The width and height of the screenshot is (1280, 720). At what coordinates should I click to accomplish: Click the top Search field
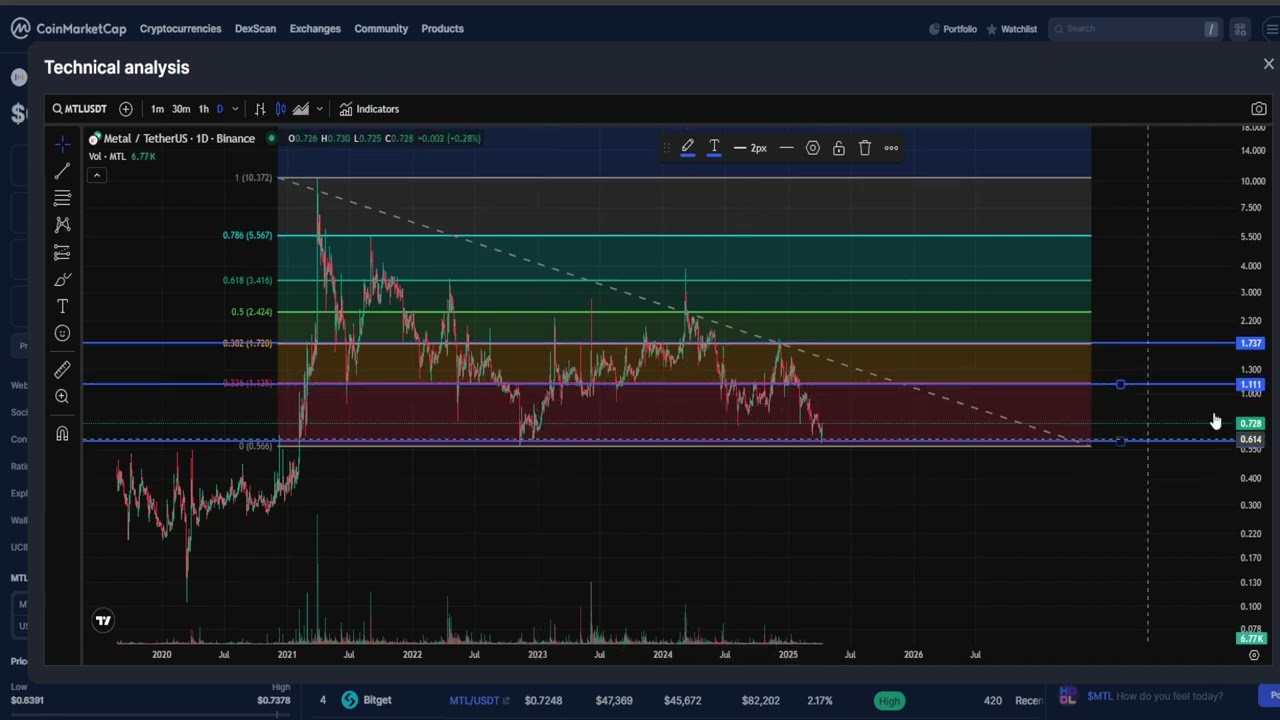[1135, 29]
